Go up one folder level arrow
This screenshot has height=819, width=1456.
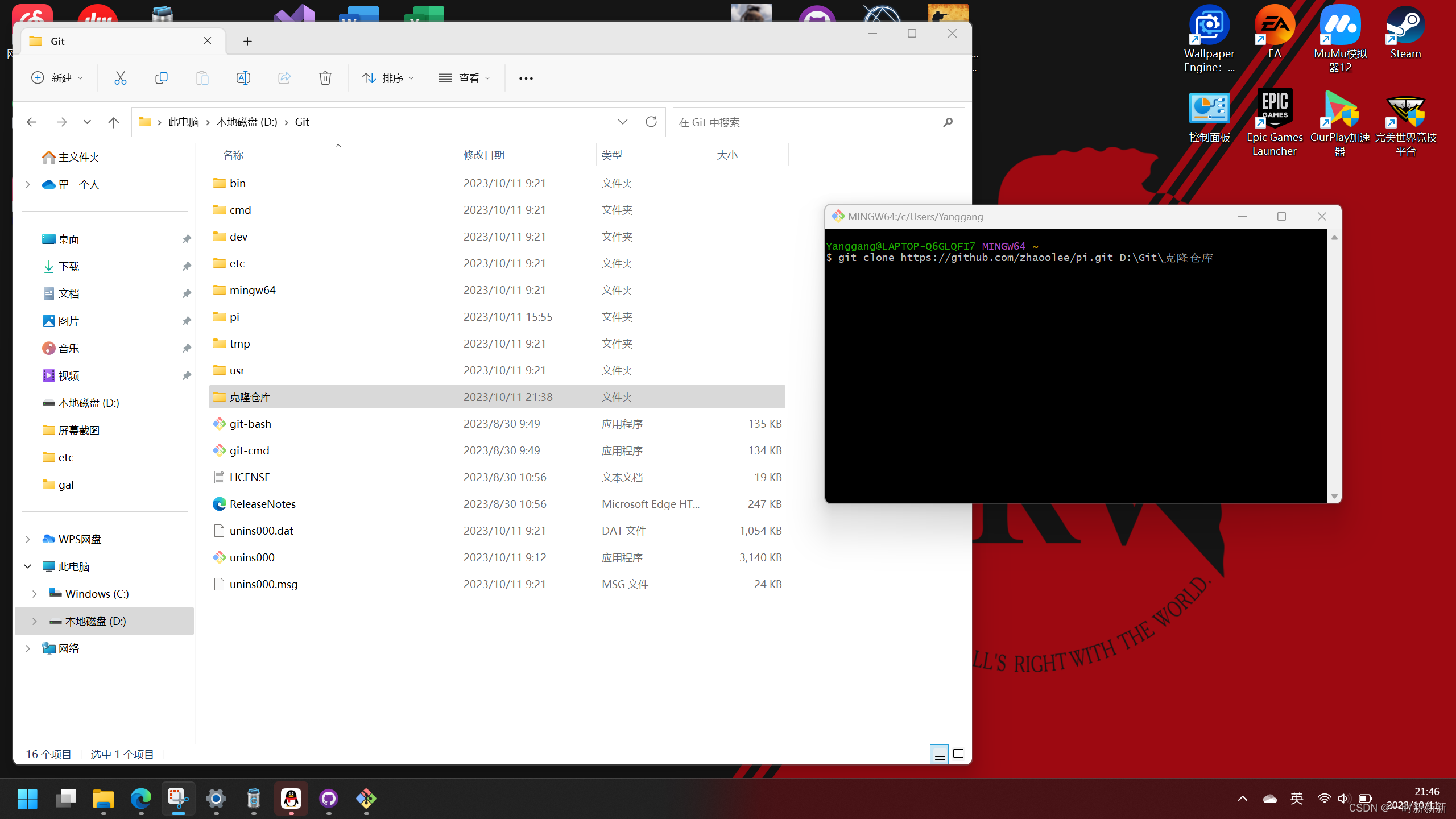(114, 122)
